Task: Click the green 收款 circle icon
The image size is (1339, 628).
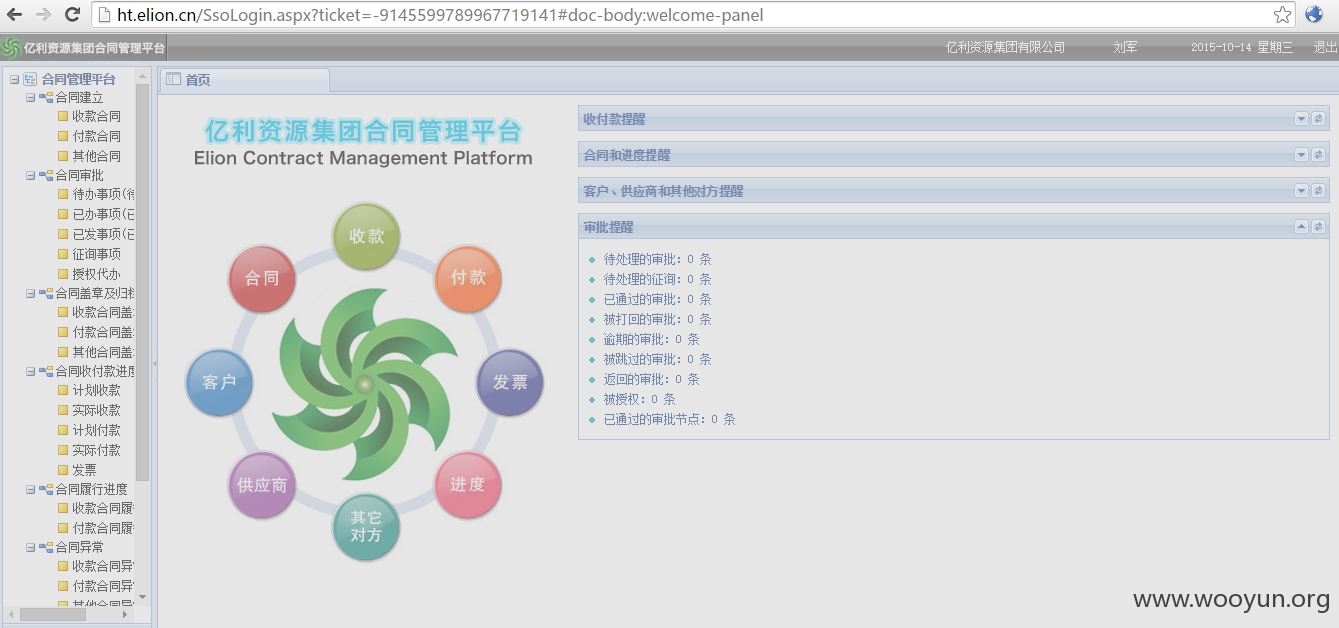Action: click(x=366, y=237)
